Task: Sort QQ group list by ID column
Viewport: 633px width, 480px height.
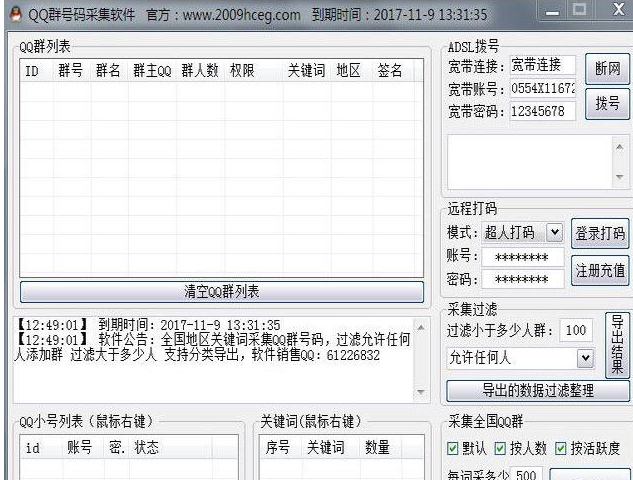Action: (37, 71)
